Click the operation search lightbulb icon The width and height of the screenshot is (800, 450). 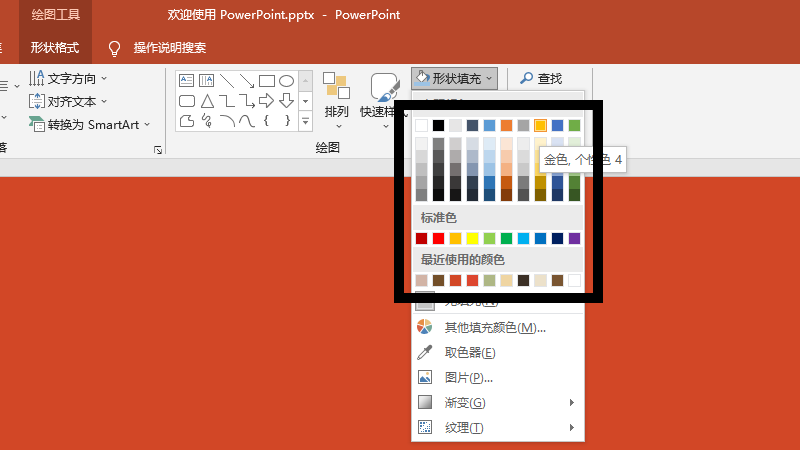pyautogui.click(x=114, y=47)
